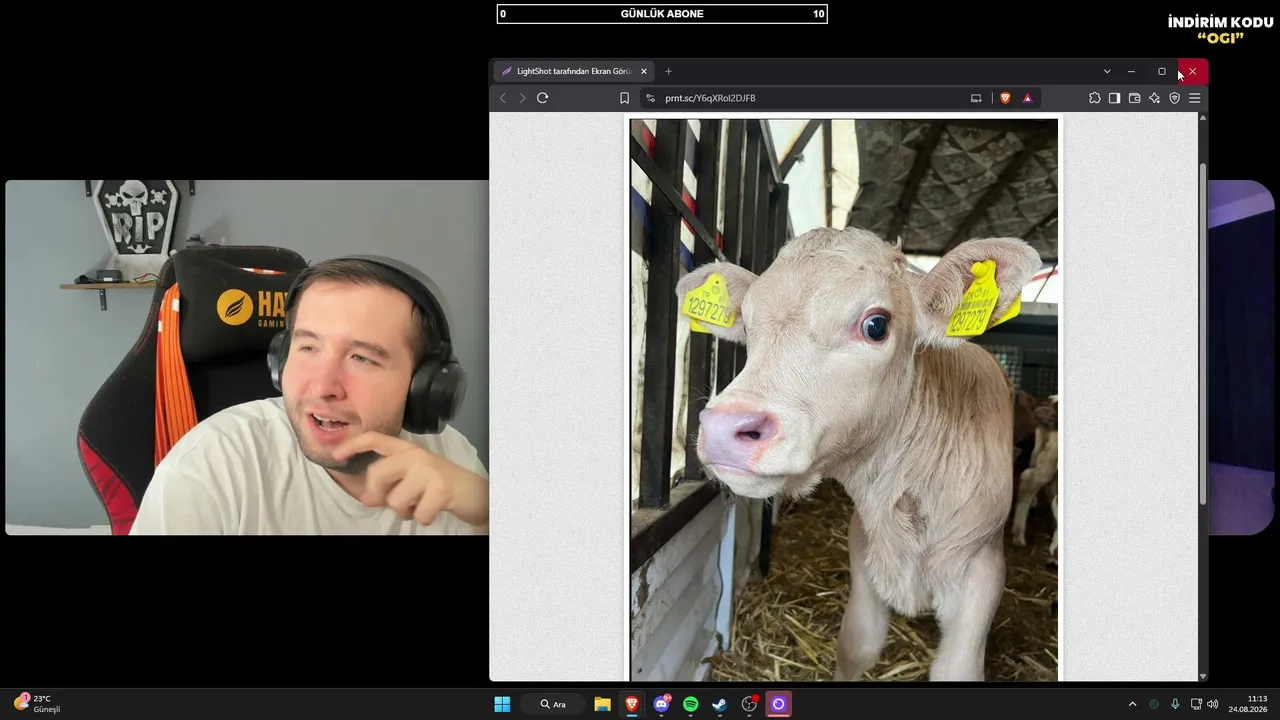
Task: Bookmark this page with the bookmark icon
Action: point(624,98)
